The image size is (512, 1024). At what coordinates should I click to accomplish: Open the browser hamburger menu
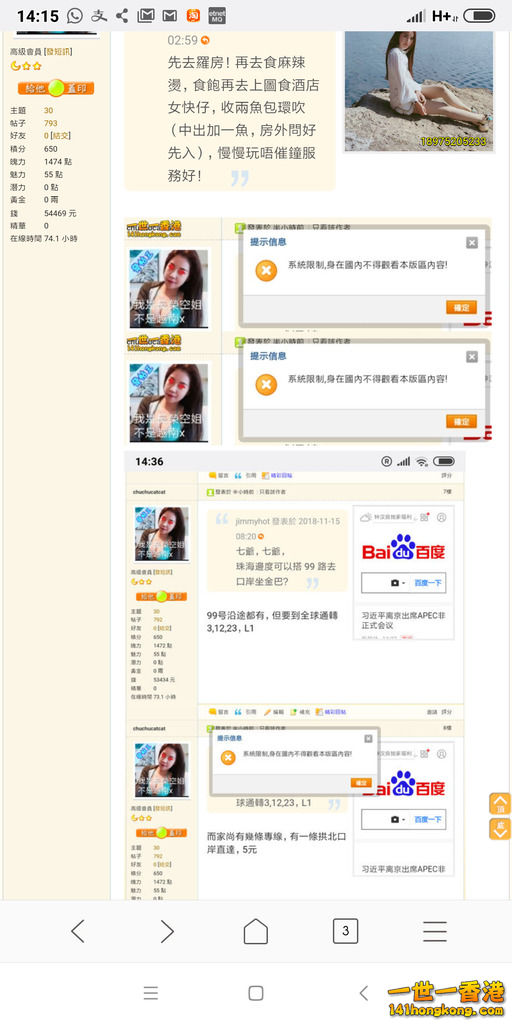(x=435, y=931)
